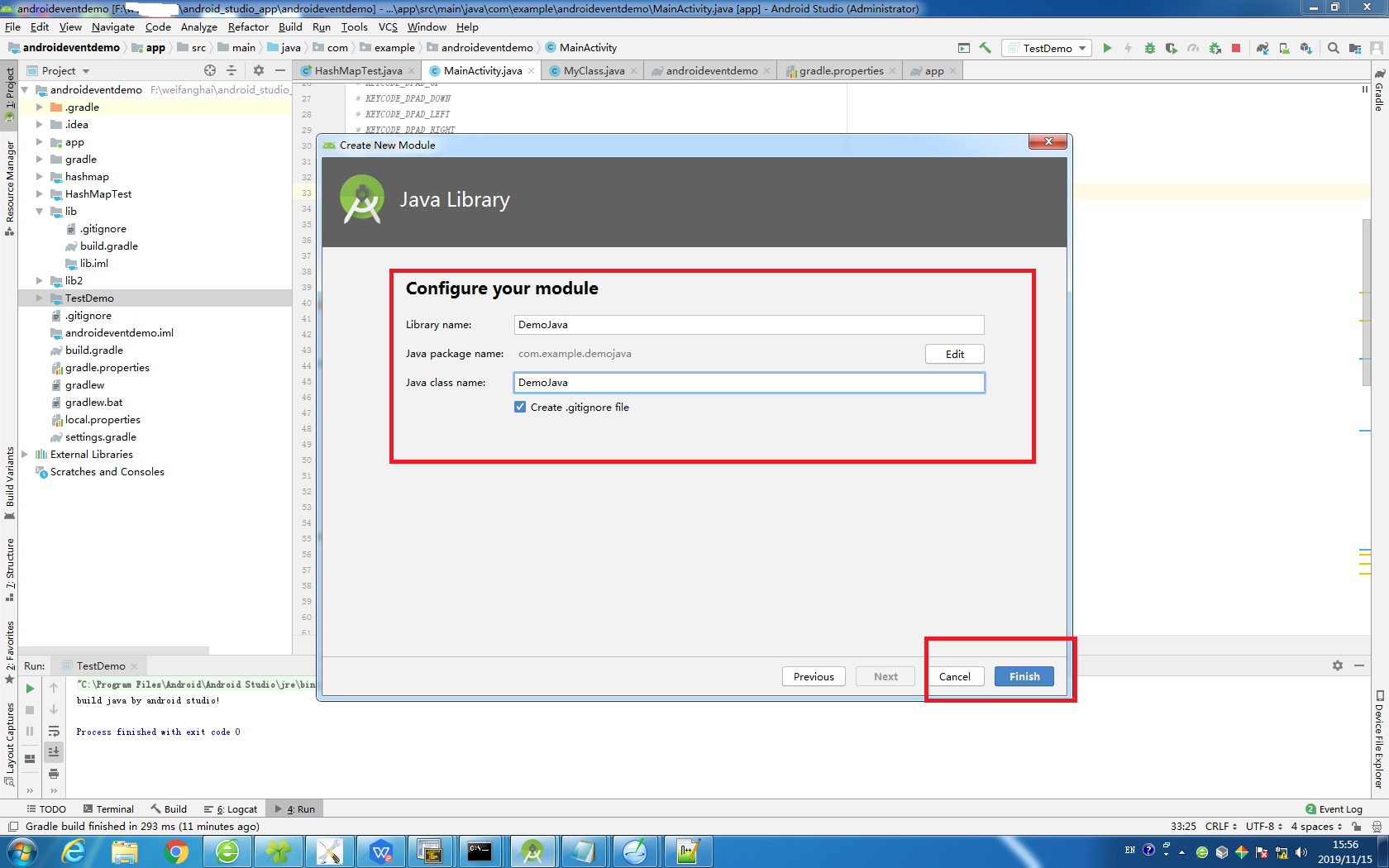Open the Build menu

[x=290, y=27]
